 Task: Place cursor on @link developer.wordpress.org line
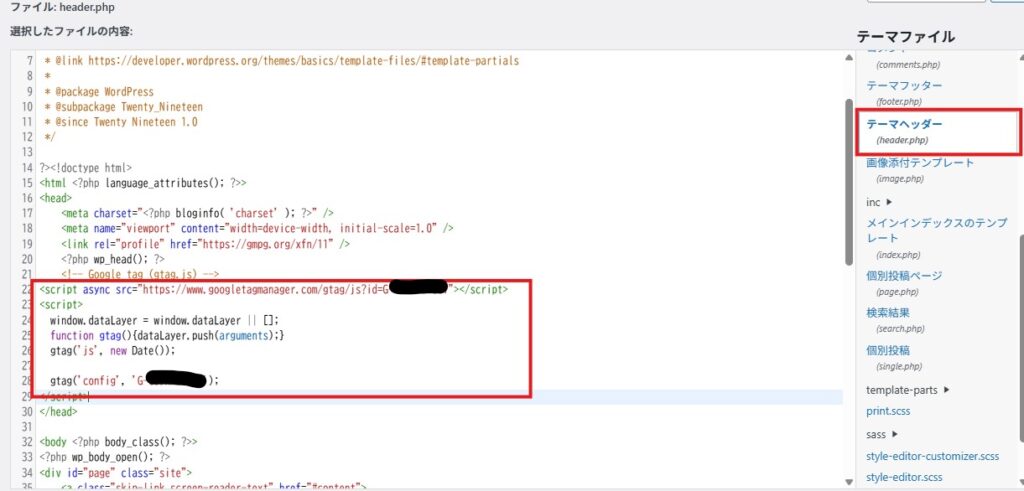[x=281, y=61]
